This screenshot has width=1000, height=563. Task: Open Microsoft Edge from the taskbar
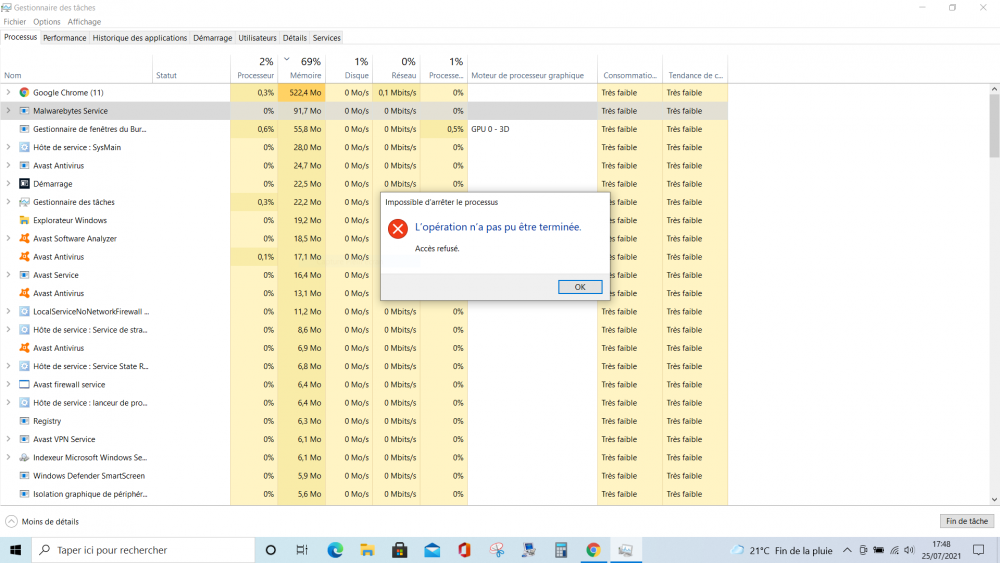[335, 550]
